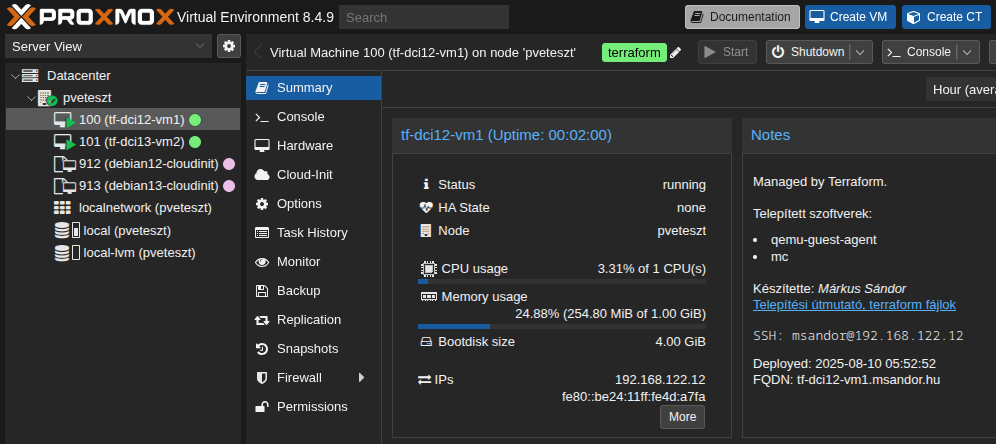The image size is (996, 444).
Task: Select local-lvm (pveteszt) storage
Action: [x=123, y=253]
